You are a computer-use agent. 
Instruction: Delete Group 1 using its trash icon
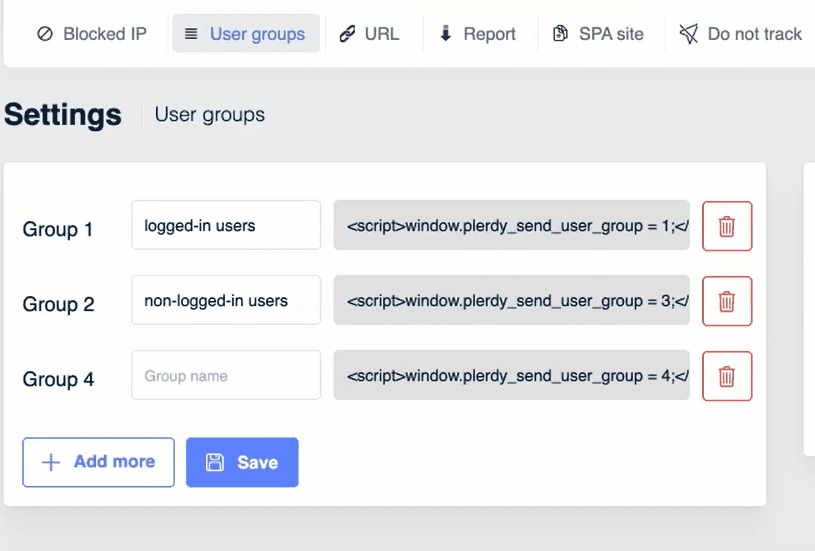(727, 226)
